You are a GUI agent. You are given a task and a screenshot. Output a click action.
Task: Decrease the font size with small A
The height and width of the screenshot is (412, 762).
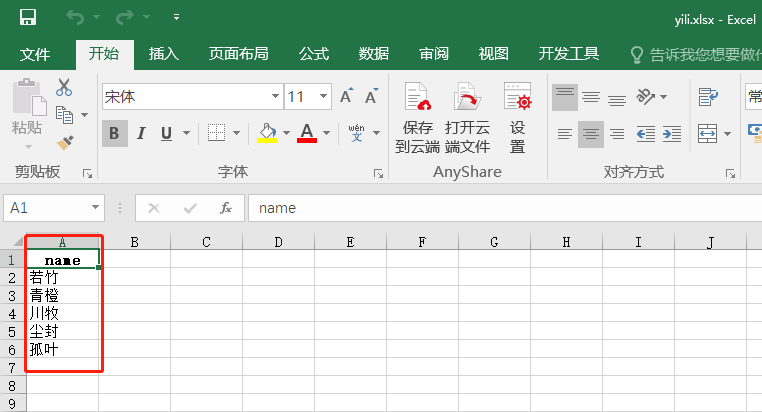coord(371,96)
